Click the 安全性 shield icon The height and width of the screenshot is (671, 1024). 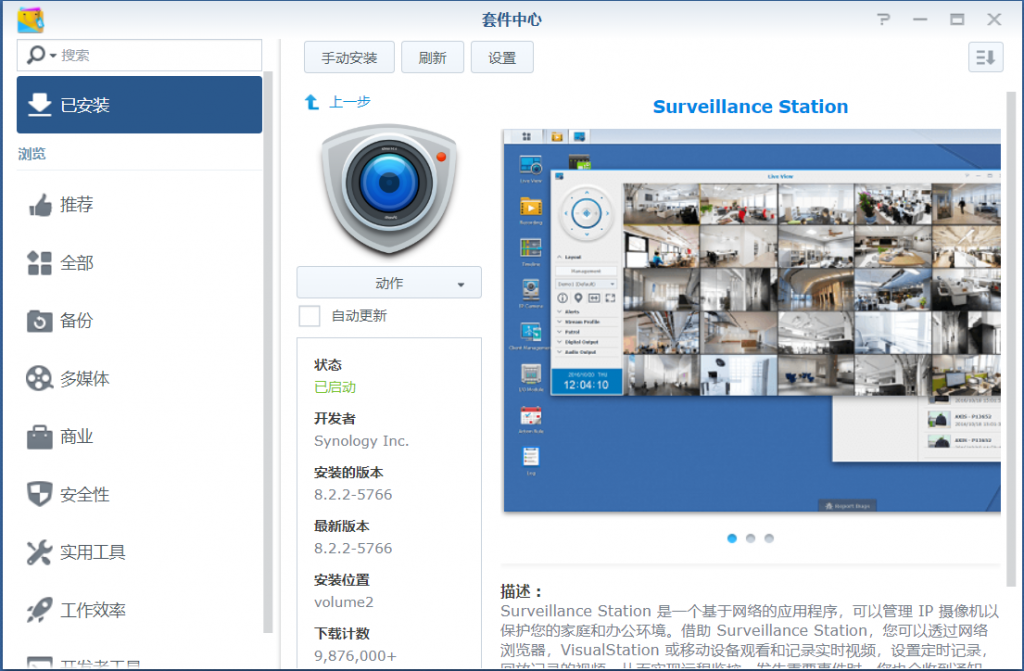click(x=39, y=494)
